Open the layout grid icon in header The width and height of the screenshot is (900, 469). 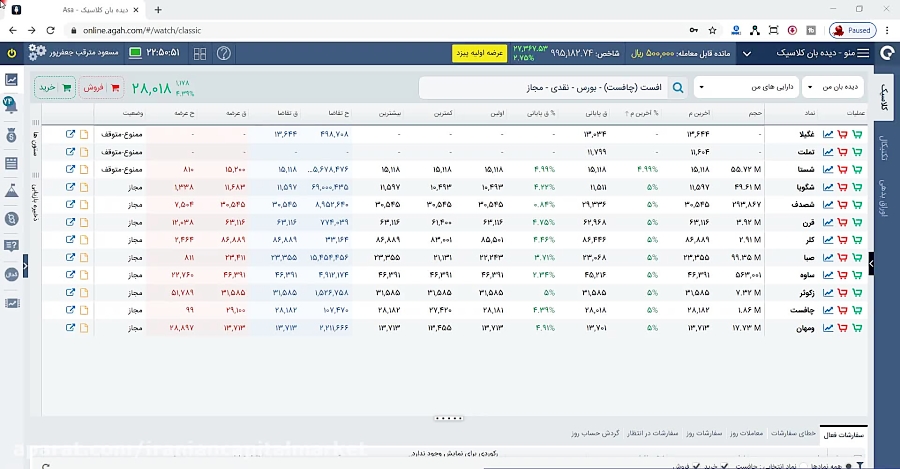coord(200,54)
